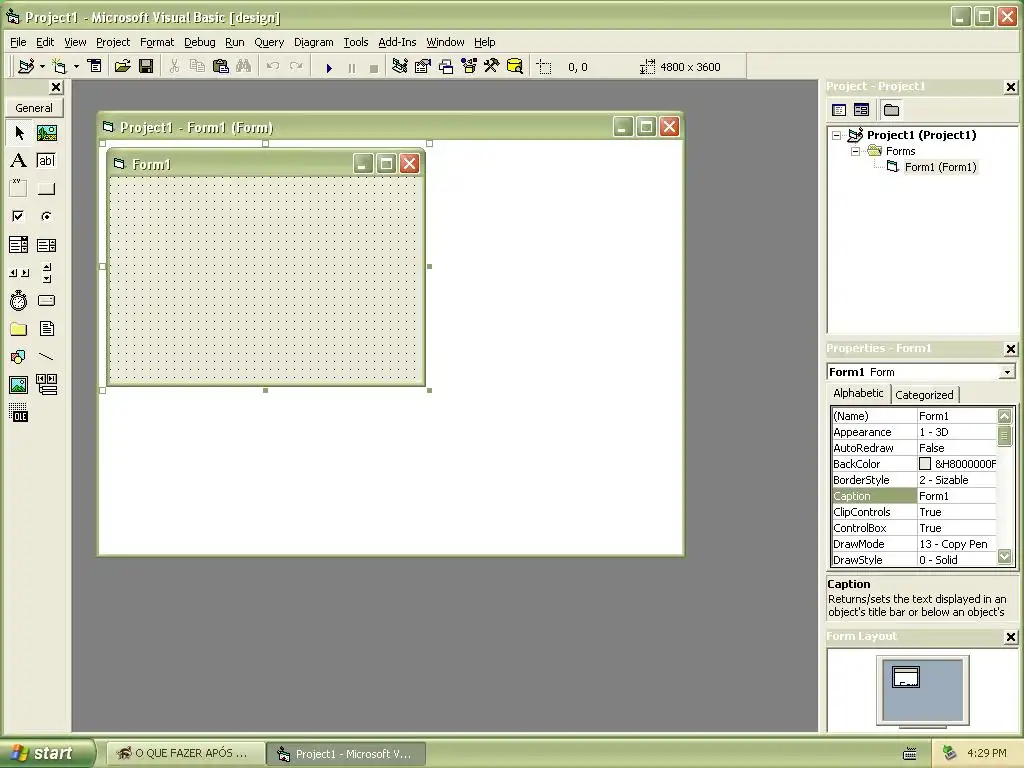1024x768 pixels.
Task: Select the DriveListBox control tool
Action: [46, 301]
